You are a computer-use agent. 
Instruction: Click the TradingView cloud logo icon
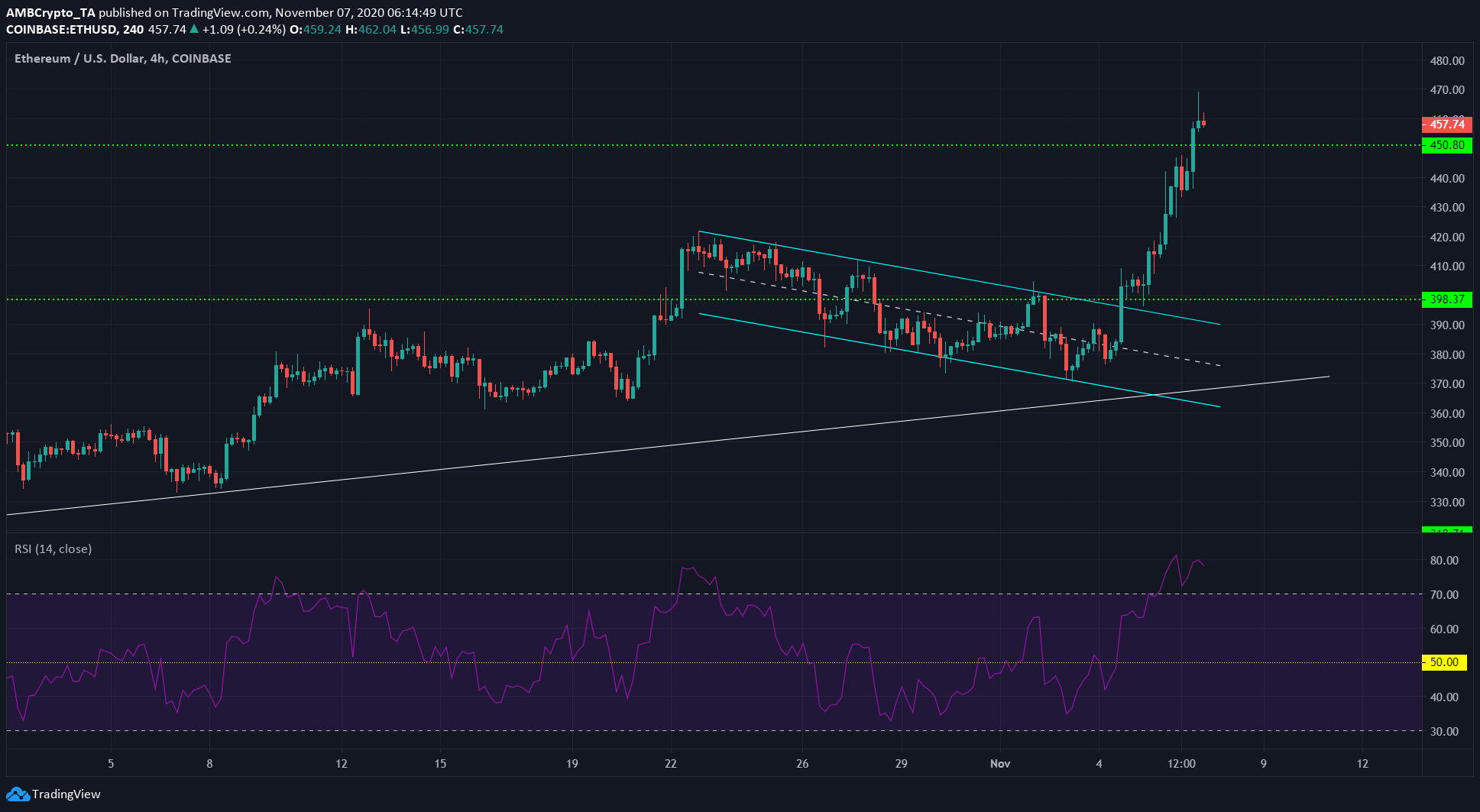click(17, 794)
